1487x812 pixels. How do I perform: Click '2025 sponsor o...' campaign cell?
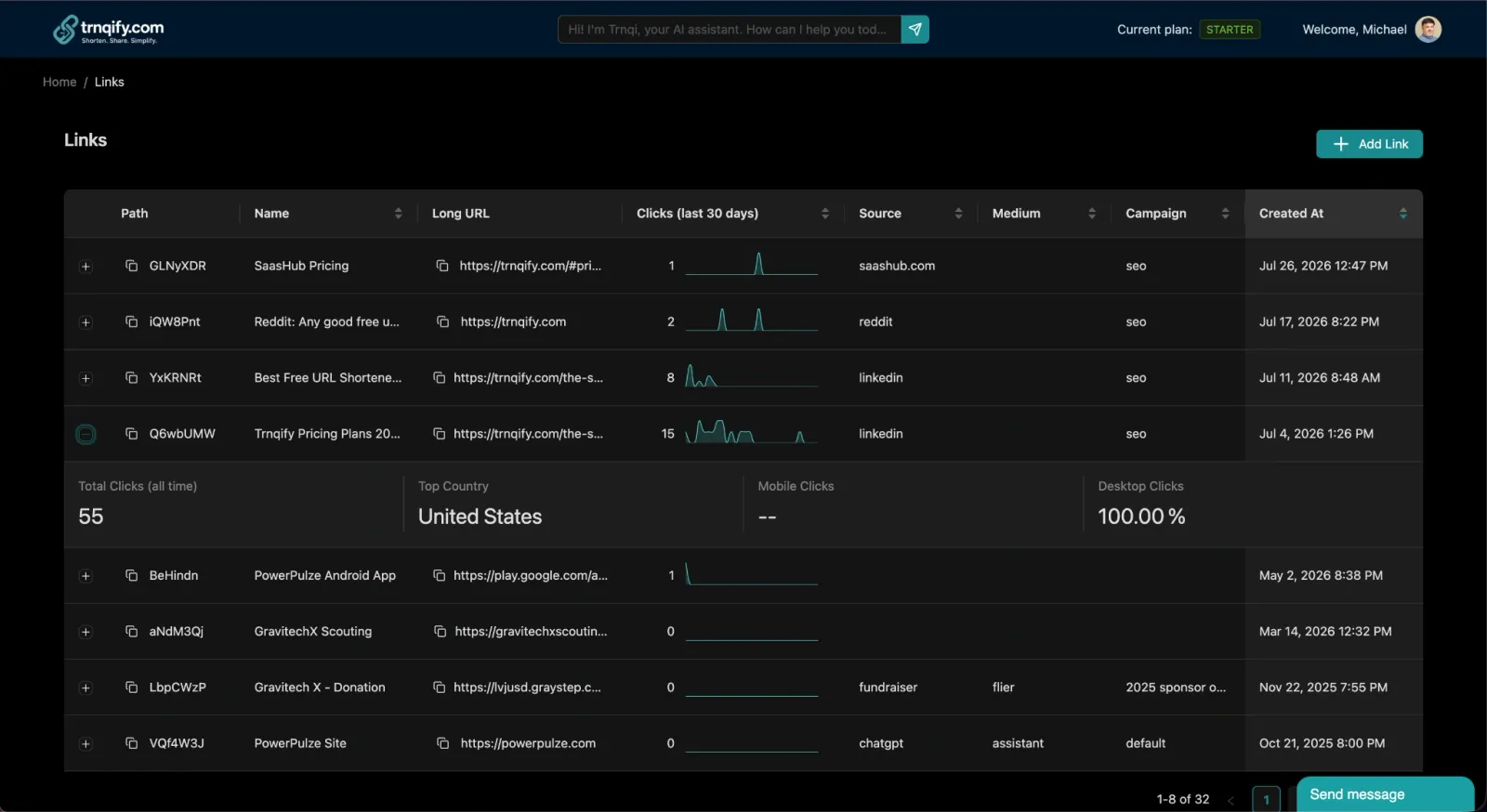point(1176,688)
